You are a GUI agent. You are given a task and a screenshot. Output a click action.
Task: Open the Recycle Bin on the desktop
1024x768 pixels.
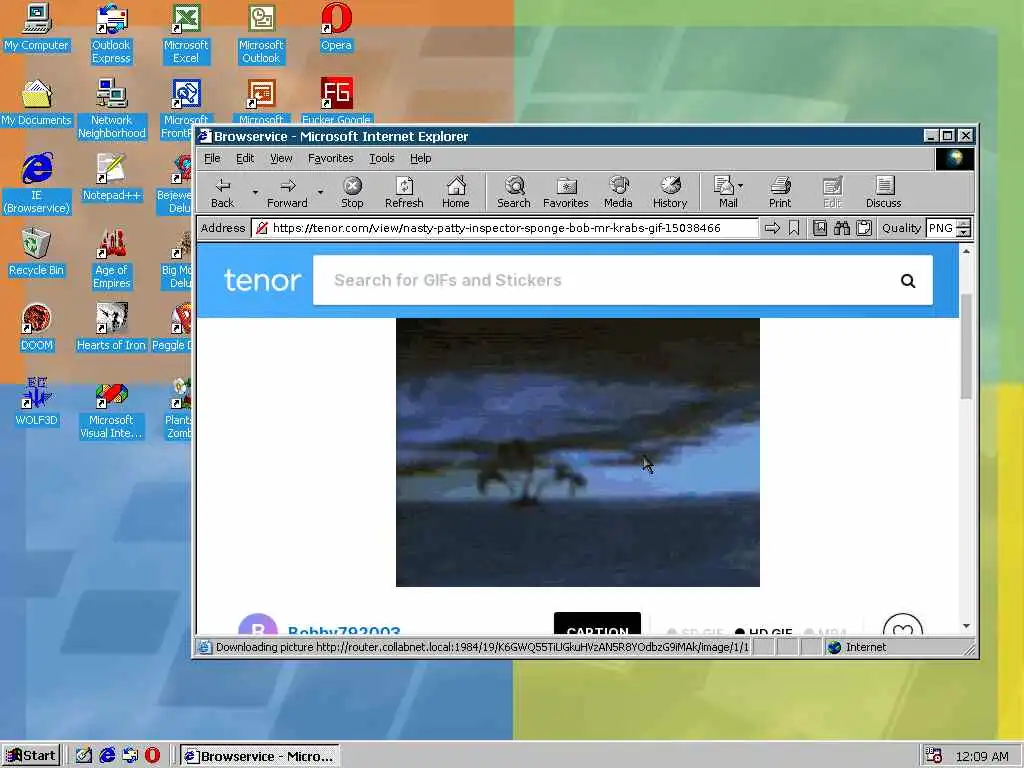click(x=36, y=253)
